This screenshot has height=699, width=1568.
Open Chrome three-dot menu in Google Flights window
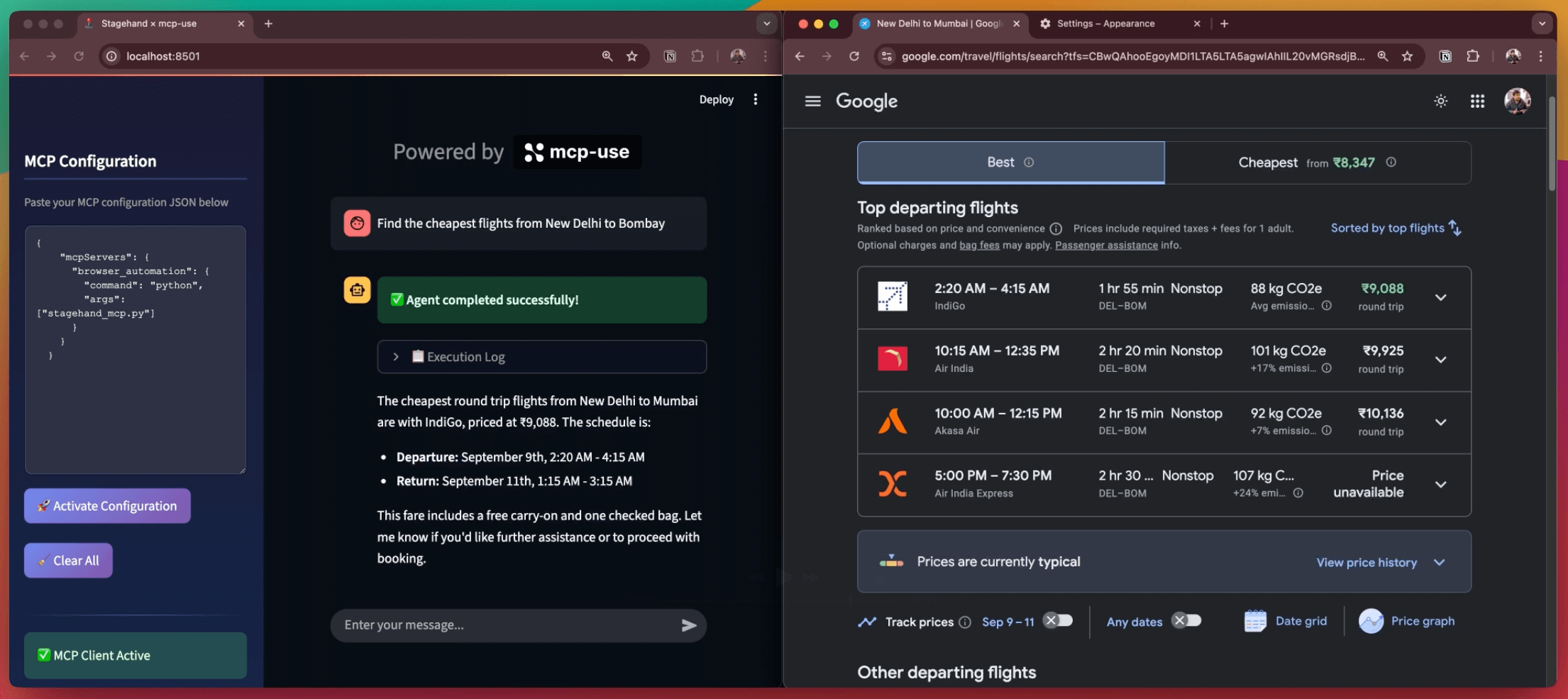pos(1540,56)
